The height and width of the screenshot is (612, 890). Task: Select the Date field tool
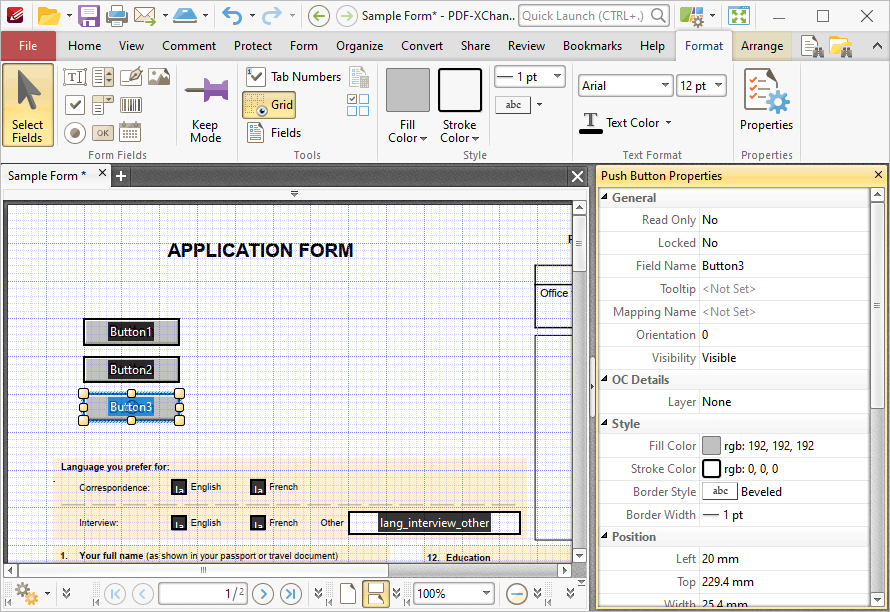click(131, 132)
